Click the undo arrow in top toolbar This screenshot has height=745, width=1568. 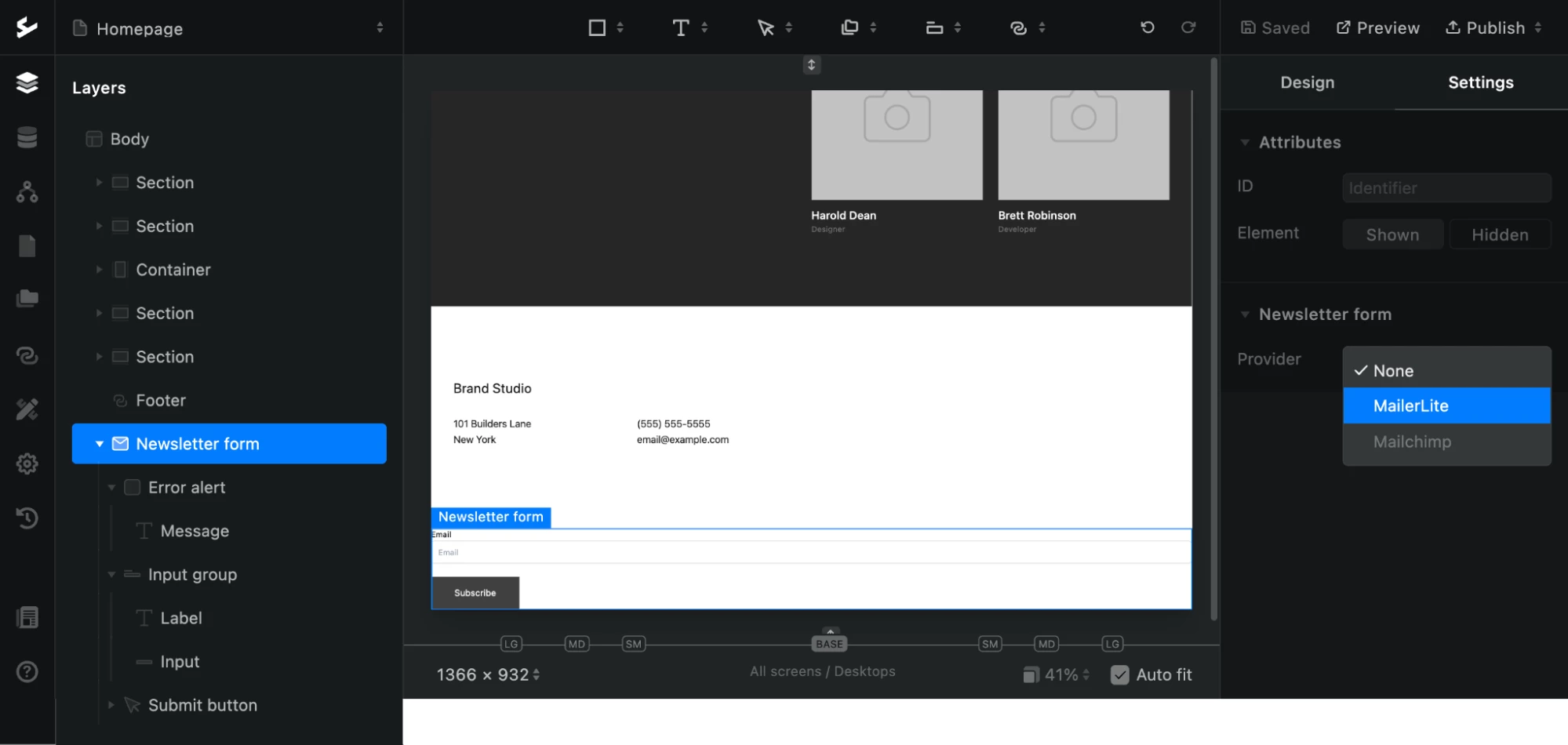point(1147,27)
